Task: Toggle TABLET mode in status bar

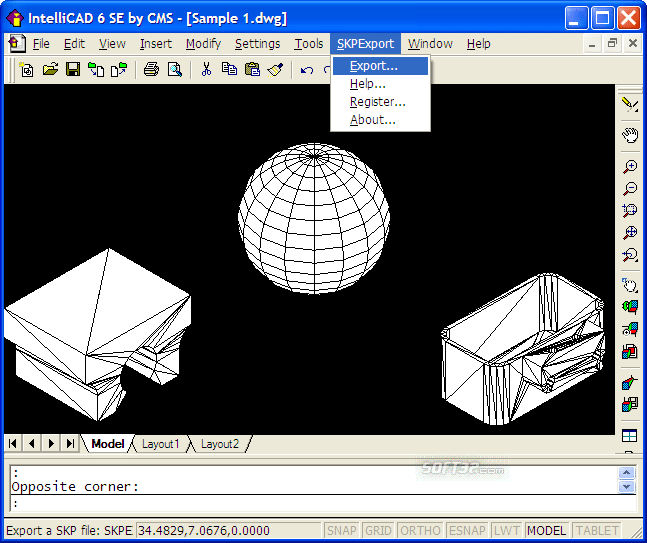Action: coord(597,530)
